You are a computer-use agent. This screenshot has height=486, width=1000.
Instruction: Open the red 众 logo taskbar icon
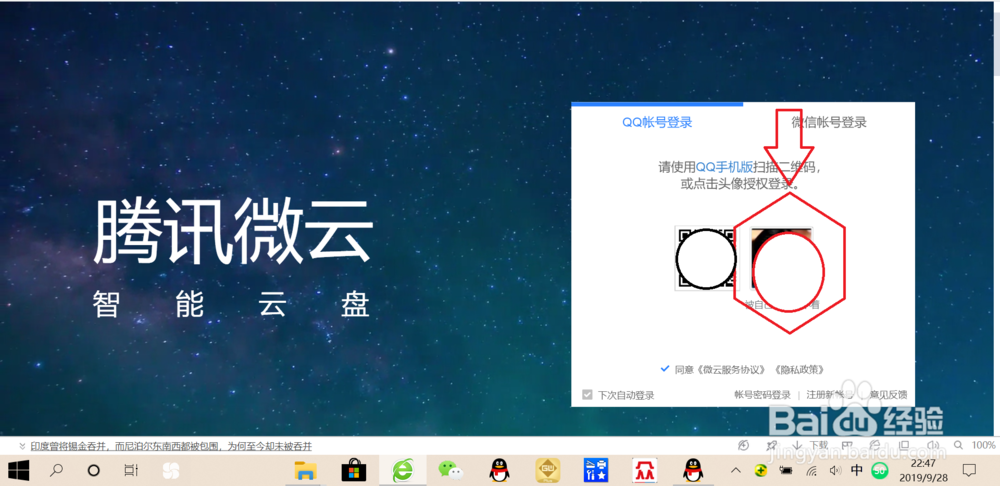(644, 471)
